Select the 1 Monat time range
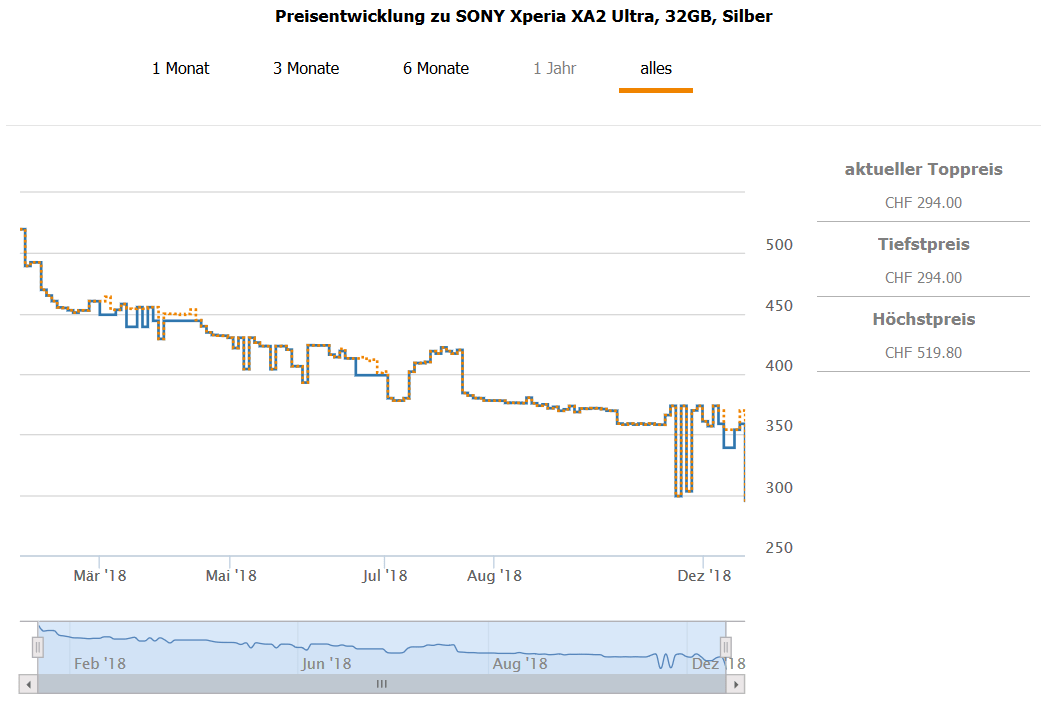1051x706 pixels. coord(181,69)
